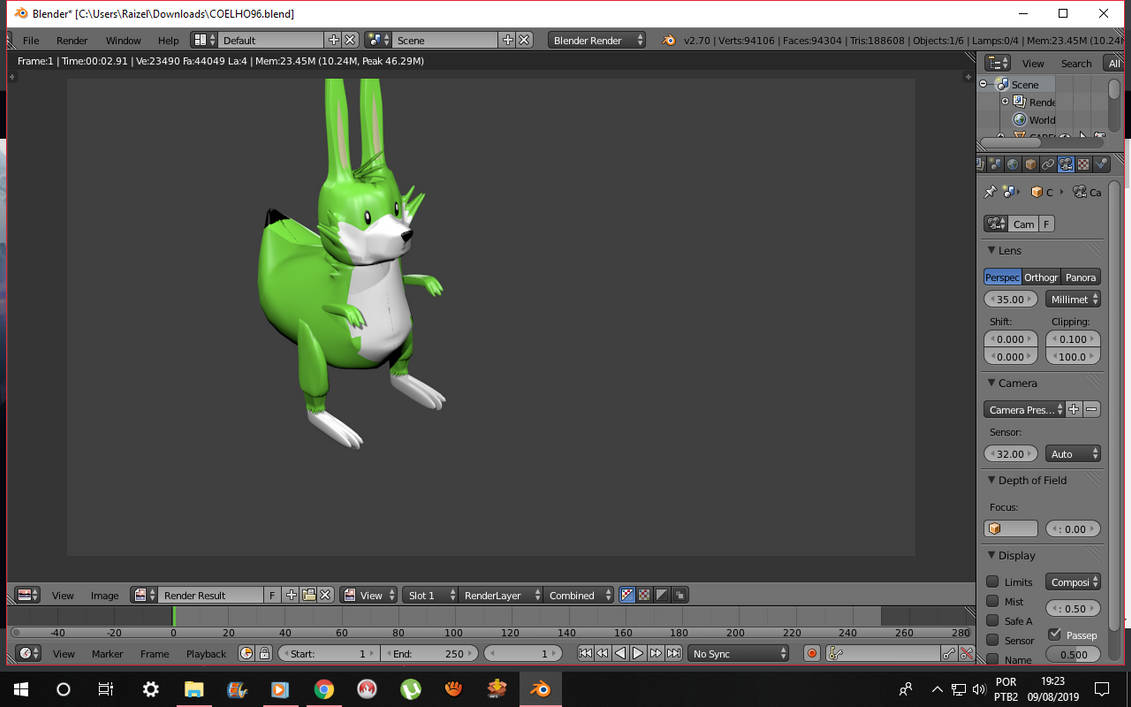Select Orthographic lens mode
The image size is (1131, 707).
[1040, 277]
